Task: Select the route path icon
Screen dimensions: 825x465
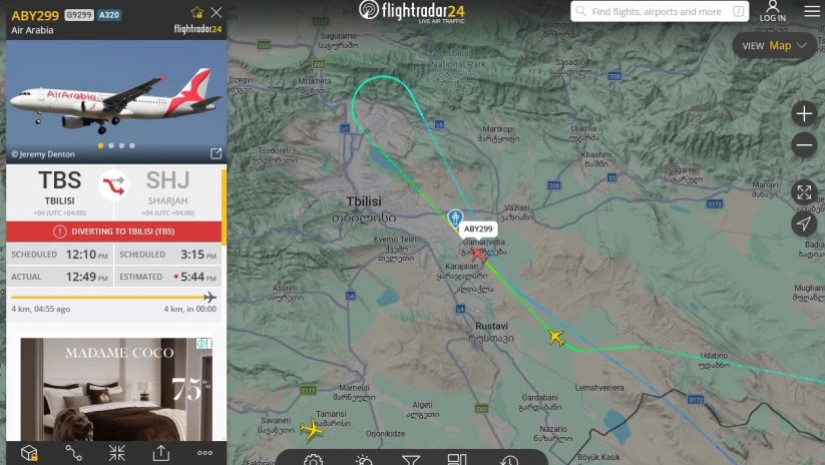Action: point(73,453)
